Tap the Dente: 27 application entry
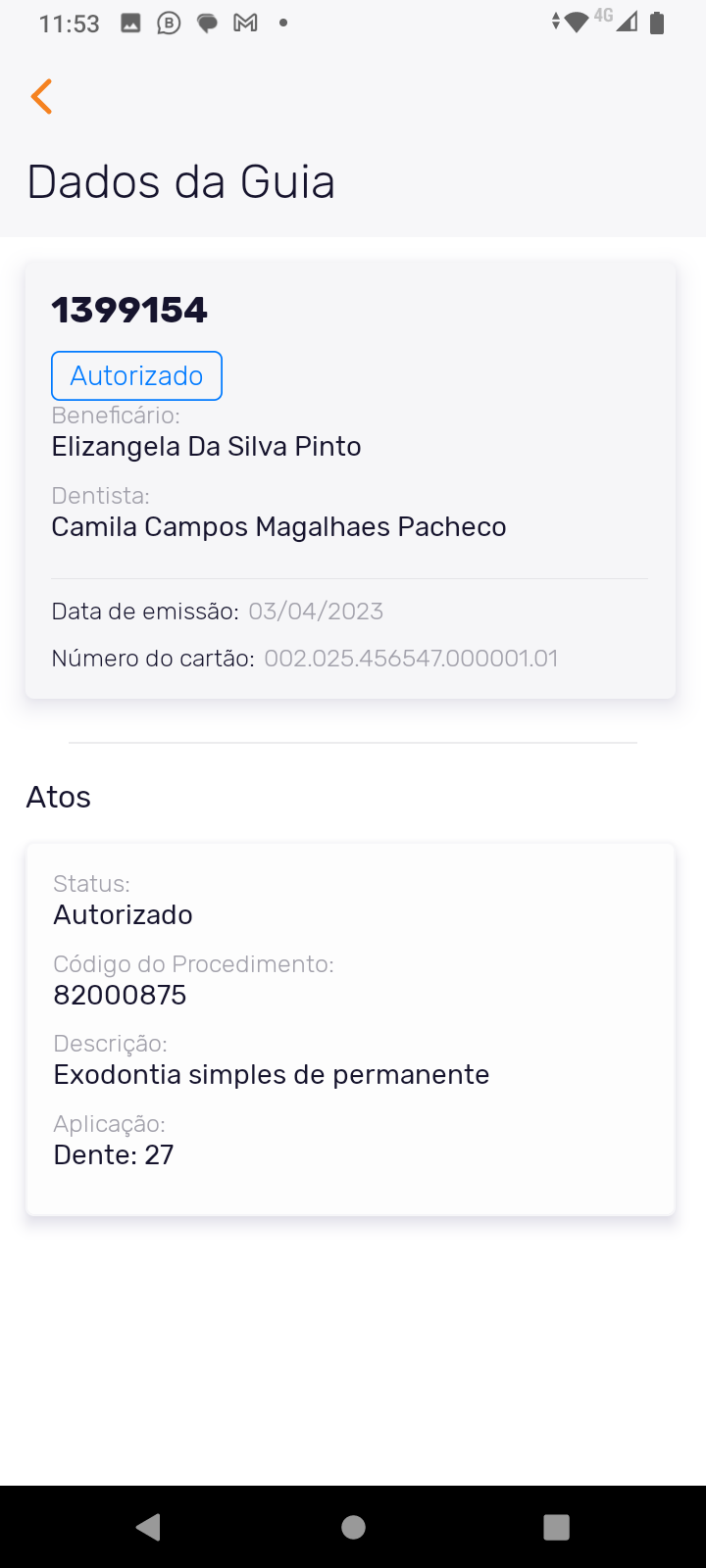Viewport: 706px width, 1568px height. coord(114,1155)
